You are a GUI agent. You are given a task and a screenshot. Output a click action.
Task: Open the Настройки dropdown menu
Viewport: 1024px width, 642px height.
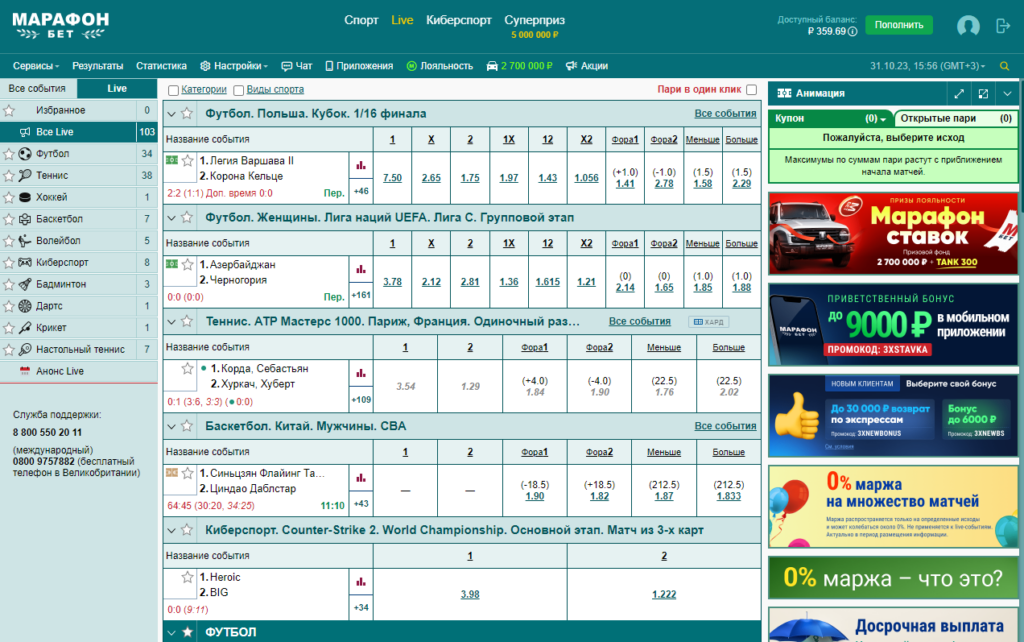(234, 66)
